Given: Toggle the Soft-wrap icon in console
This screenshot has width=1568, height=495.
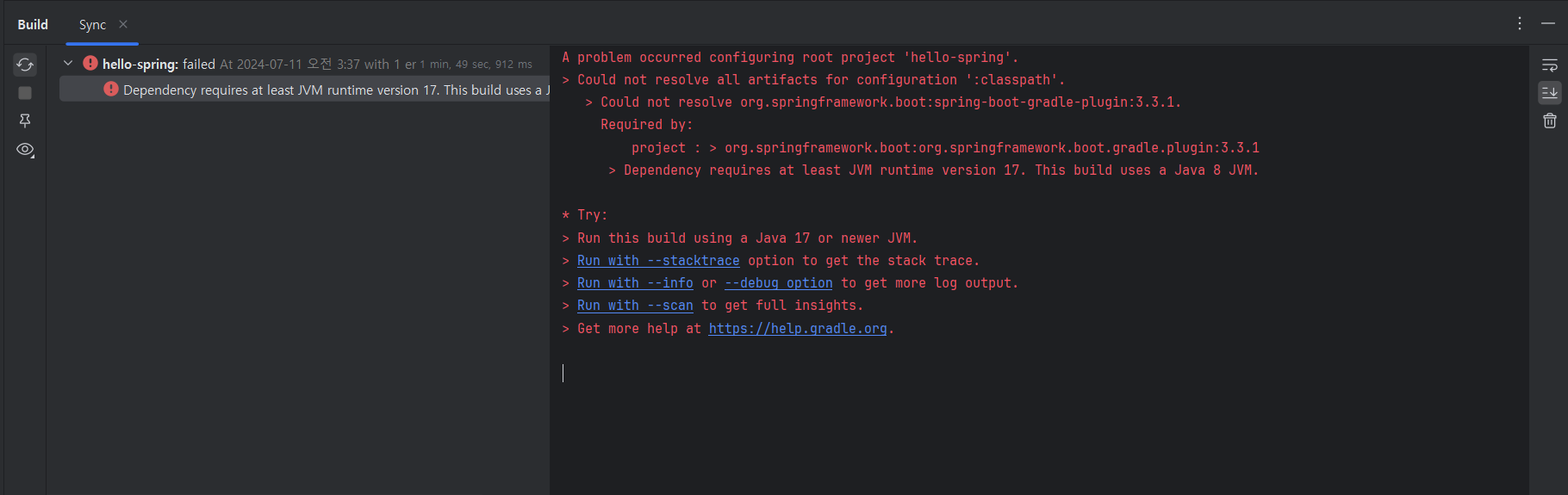Looking at the screenshot, I should pos(1549,65).
